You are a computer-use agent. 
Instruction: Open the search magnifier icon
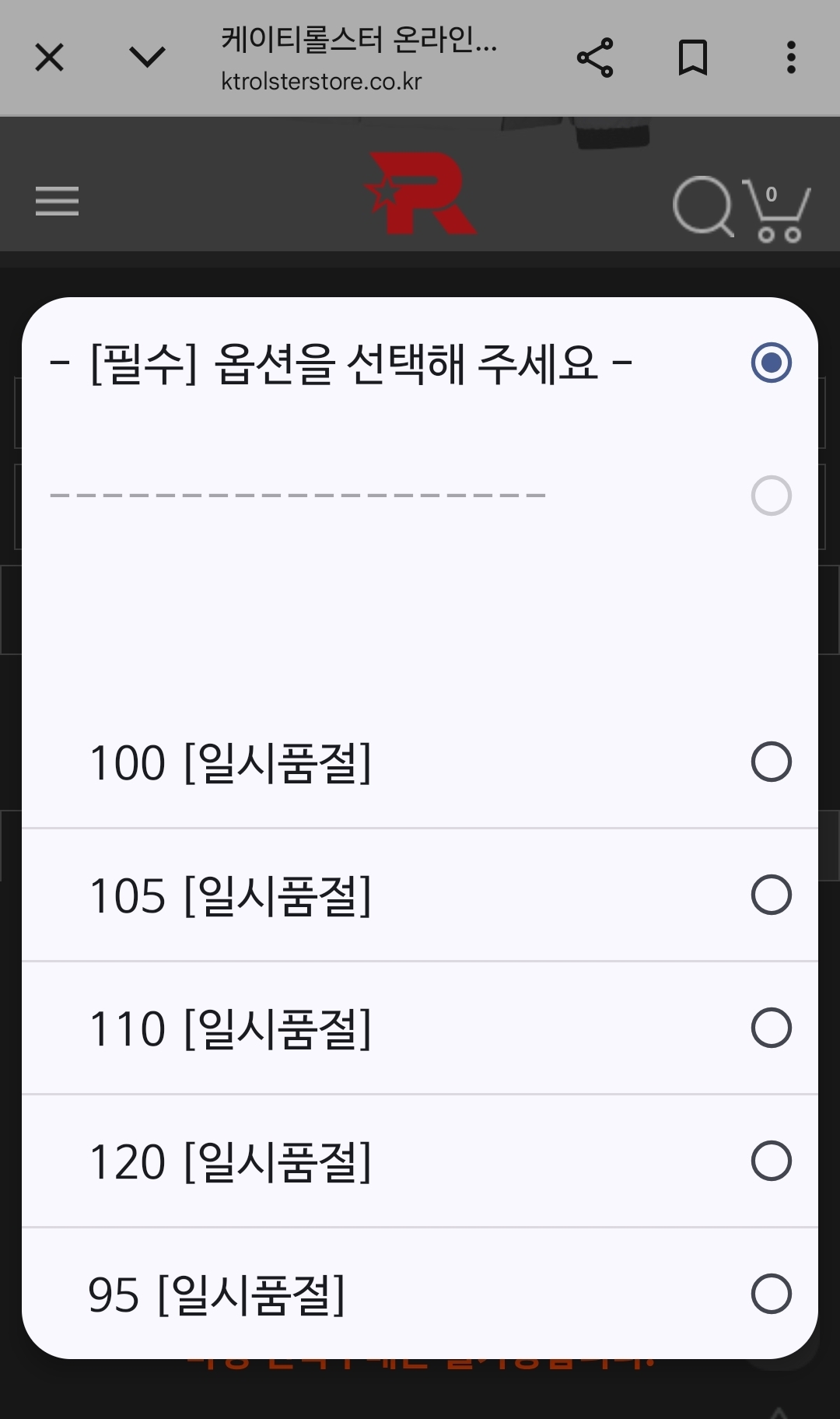(703, 206)
